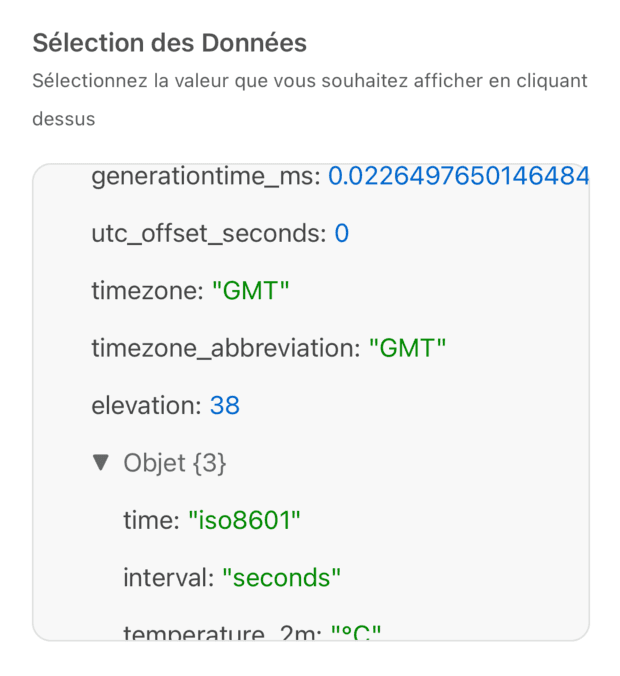Screen dimensions: 620x676
Task: Click the Sélection des Données heading
Action: [x=169, y=43]
